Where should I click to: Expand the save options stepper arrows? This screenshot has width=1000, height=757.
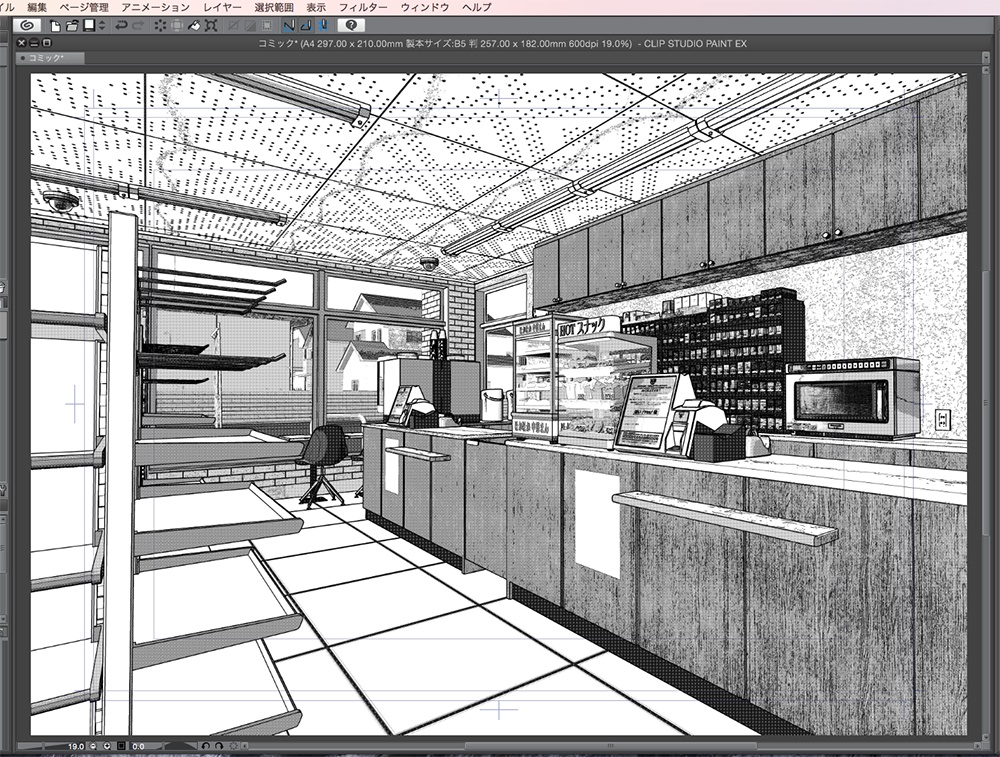coord(102,26)
